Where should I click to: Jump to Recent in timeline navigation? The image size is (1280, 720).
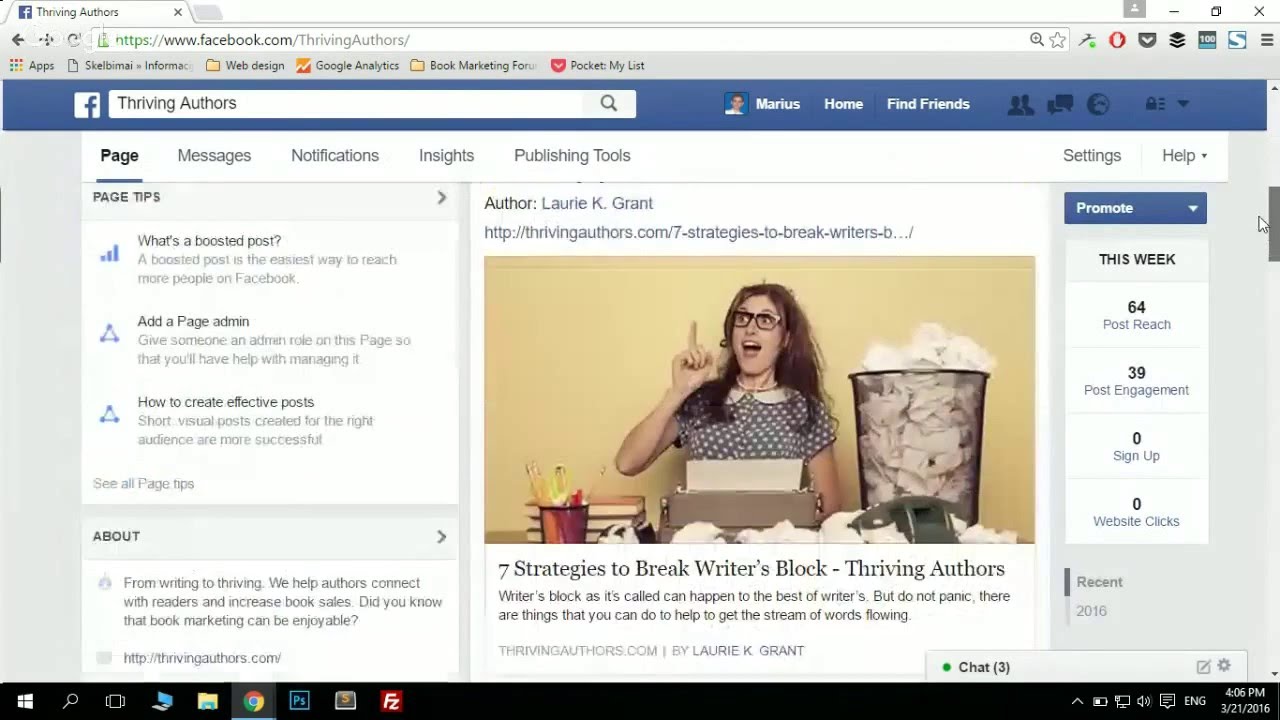pos(1099,582)
